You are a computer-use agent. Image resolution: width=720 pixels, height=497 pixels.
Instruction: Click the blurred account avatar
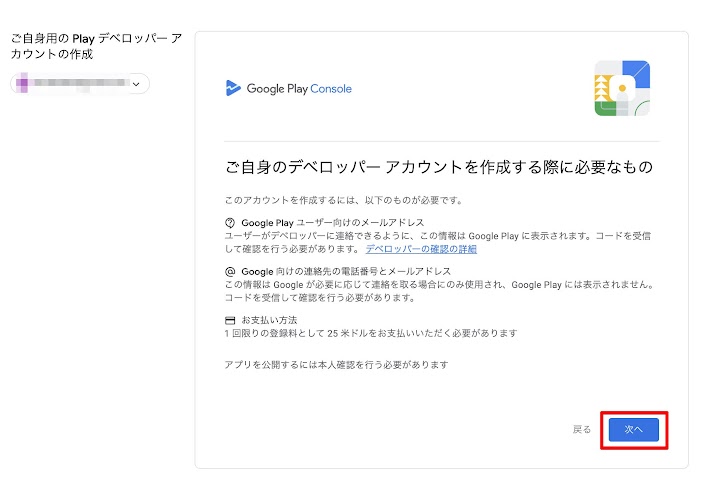point(22,83)
